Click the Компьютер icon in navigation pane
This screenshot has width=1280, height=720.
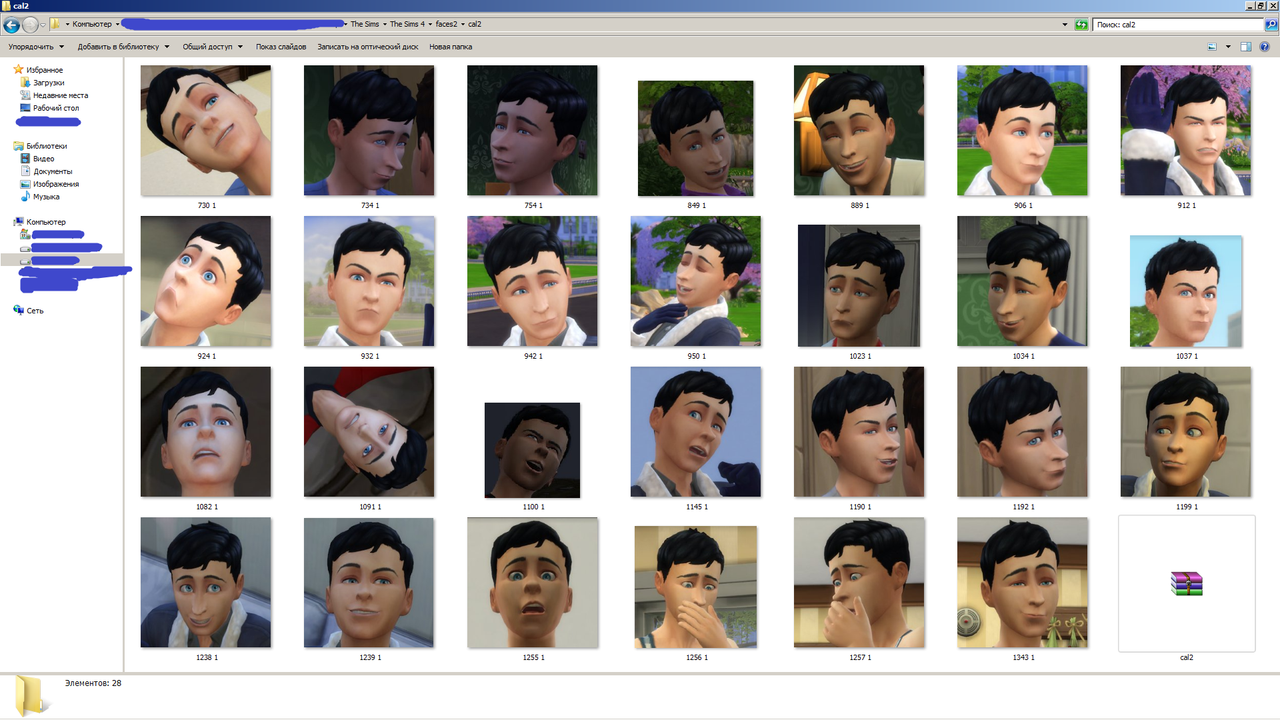[19, 222]
